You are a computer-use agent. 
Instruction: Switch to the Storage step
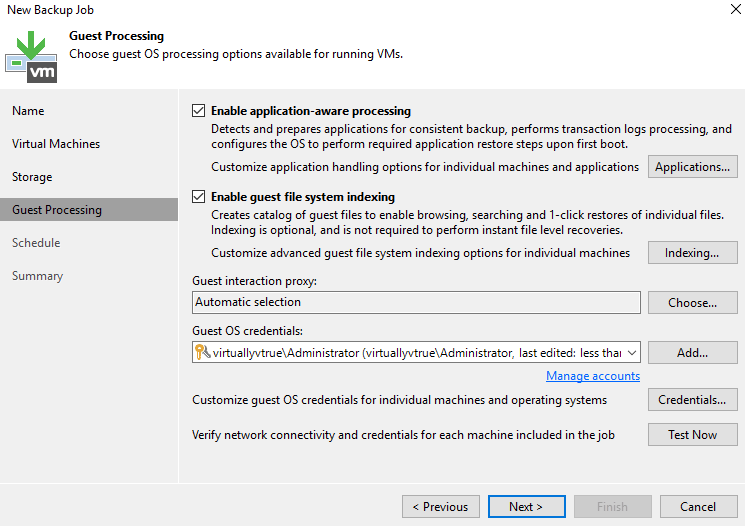coord(32,177)
